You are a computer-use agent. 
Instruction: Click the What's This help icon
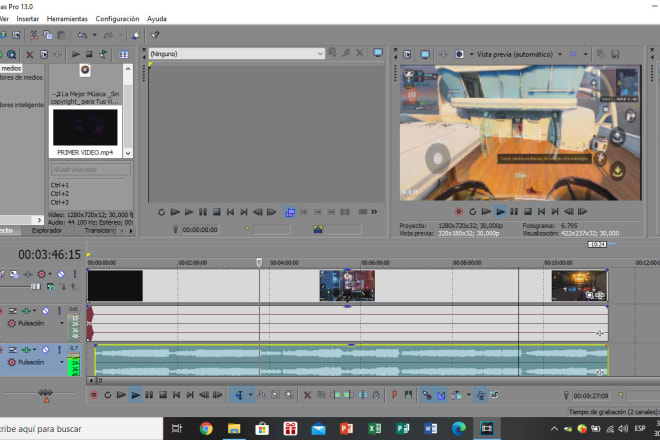coord(155,35)
